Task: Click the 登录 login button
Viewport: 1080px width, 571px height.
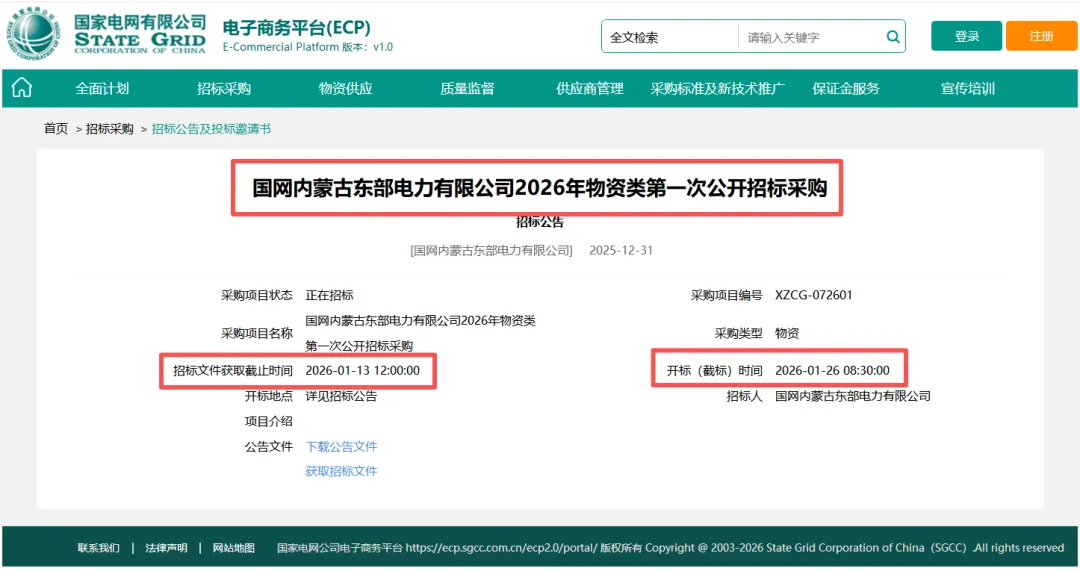Action: [x=966, y=36]
